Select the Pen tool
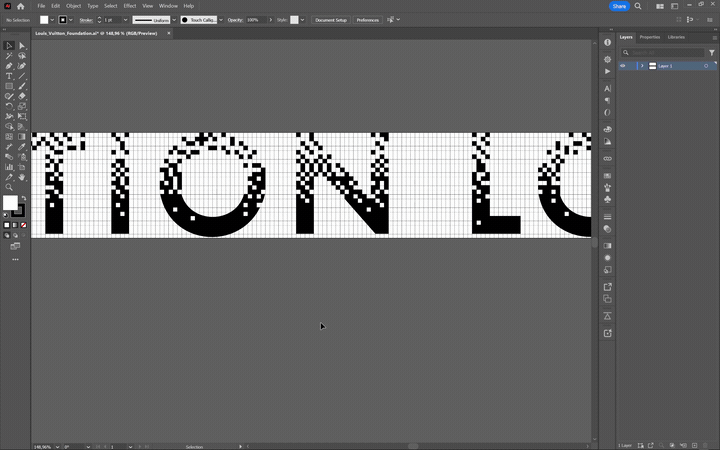720x450 pixels. [x=9, y=66]
